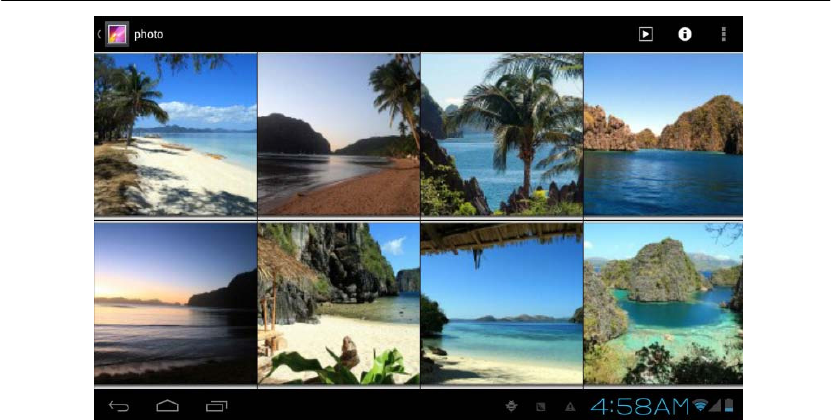Tap the USB debugging bug status icon
The height and width of the screenshot is (420, 831).
coord(511,406)
